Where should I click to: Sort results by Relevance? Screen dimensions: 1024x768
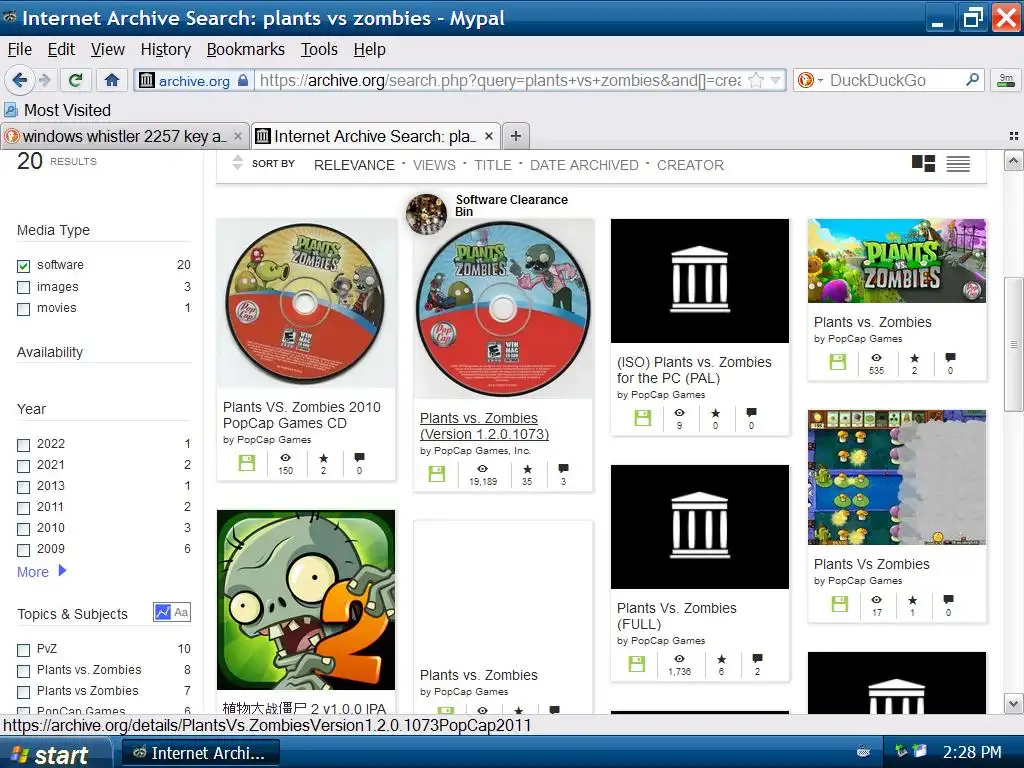pos(354,165)
